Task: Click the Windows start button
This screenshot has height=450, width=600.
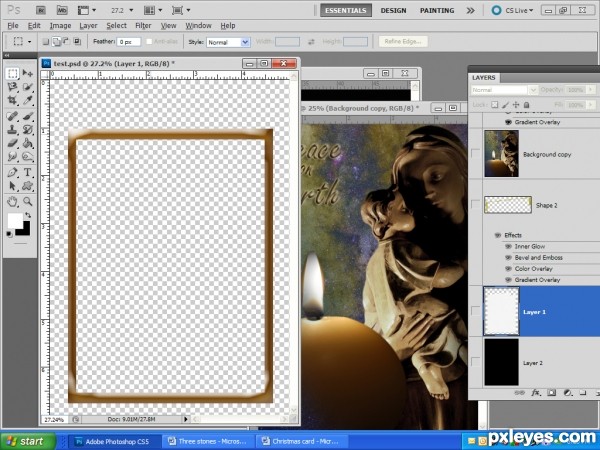Action: 27,441
